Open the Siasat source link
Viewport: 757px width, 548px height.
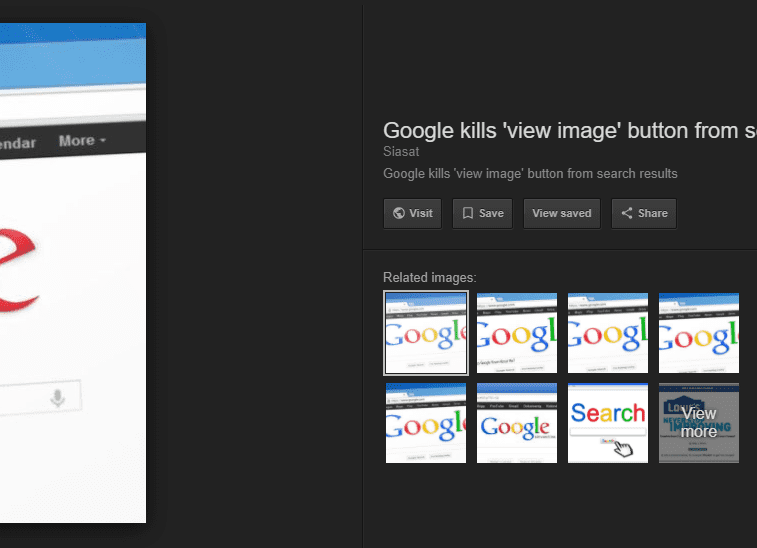pos(401,152)
